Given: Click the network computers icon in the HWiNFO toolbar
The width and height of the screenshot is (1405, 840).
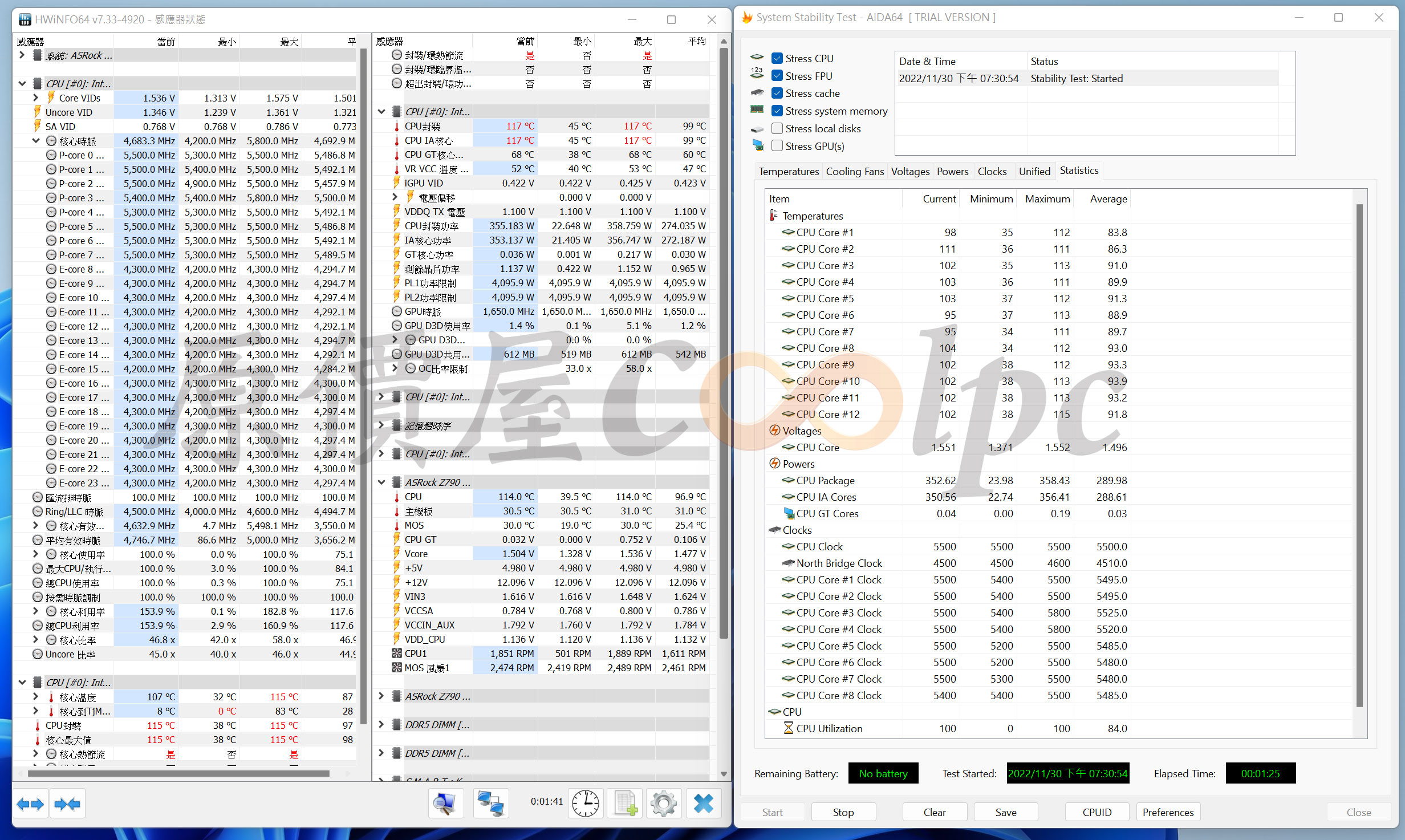Looking at the screenshot, I should click(x=490, y=804).
